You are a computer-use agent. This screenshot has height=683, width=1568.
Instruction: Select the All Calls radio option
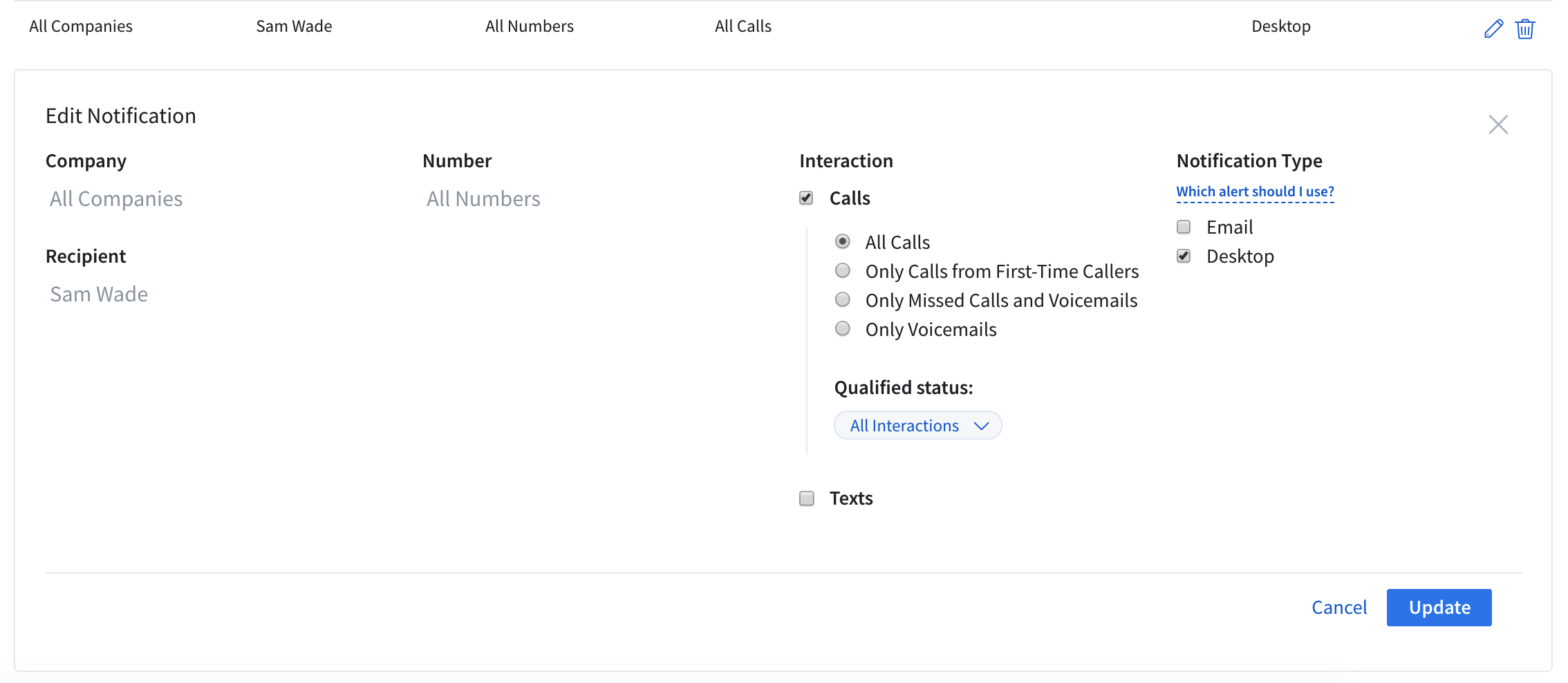click(842, 242)
